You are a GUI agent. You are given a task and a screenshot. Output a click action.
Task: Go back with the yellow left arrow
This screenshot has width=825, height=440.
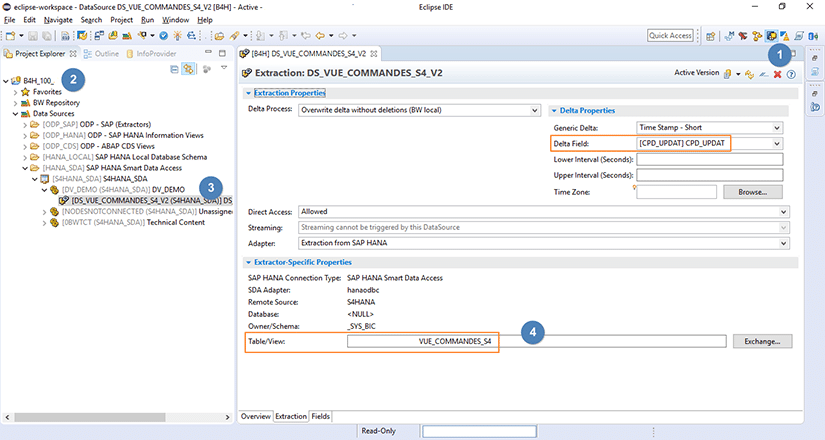tap(319, 36)
